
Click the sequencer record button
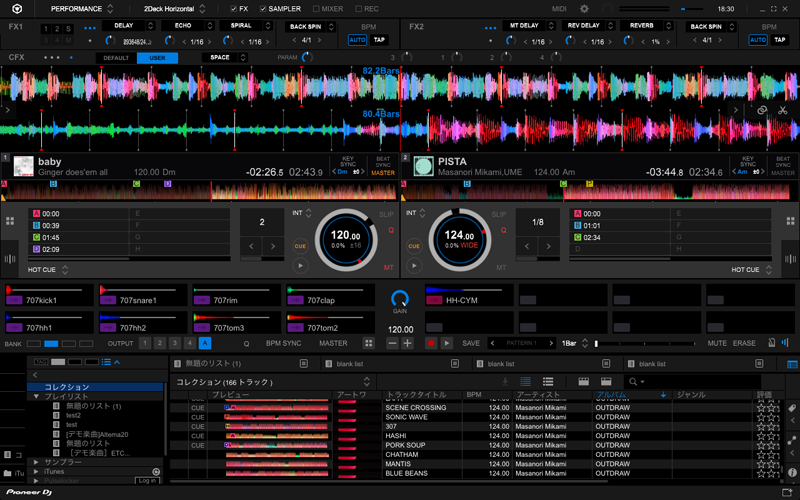pos(430,343)
